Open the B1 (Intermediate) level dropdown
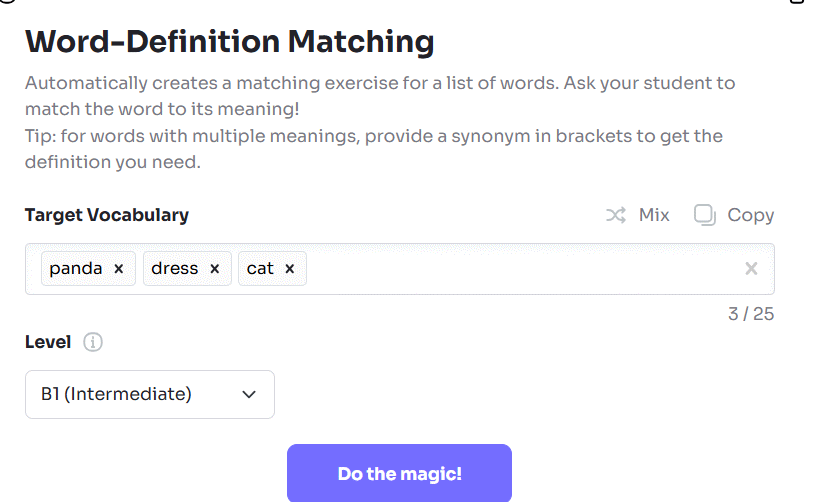The width and height of the screenshot is (819, 502). click(x=150, y=394)
